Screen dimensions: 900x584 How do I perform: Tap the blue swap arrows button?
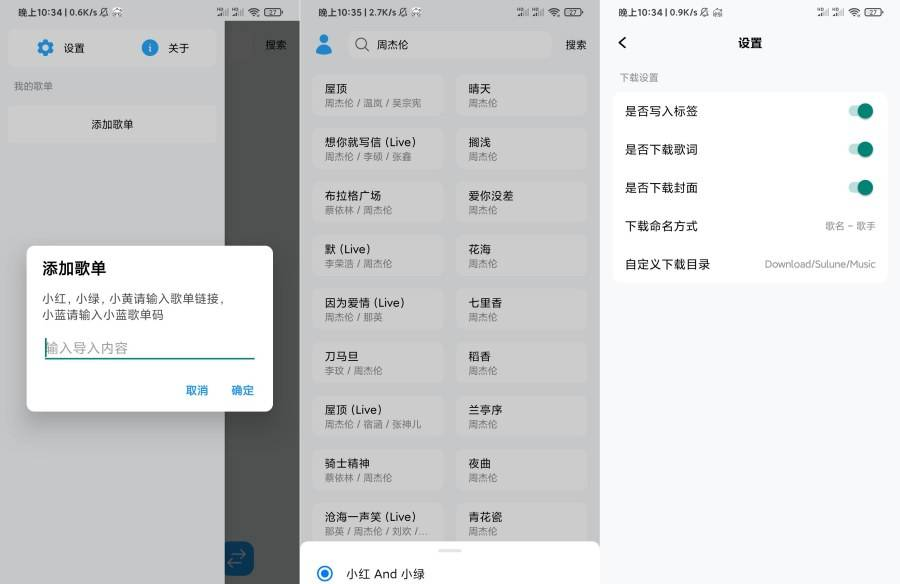click(x=237, y=558)
